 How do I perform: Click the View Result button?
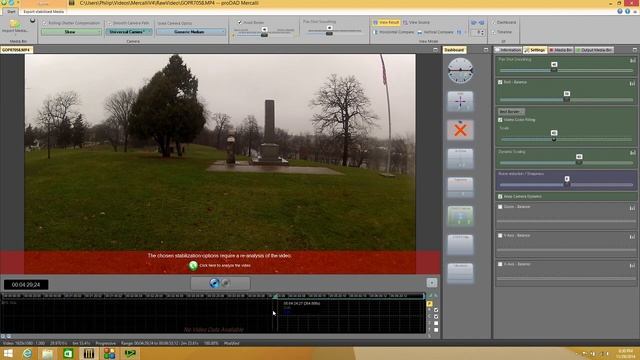[386, 22]
